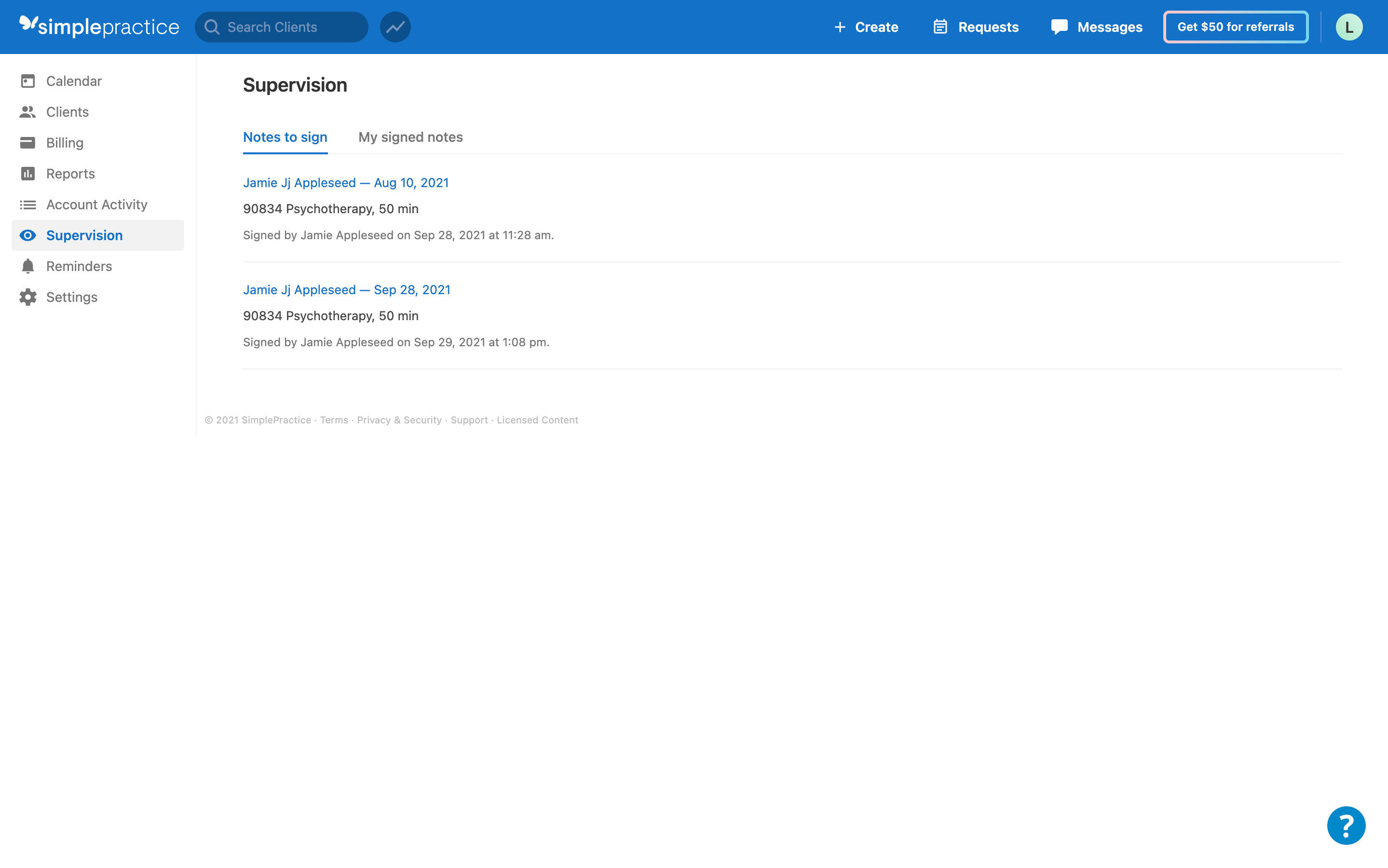
Task: Open Settings via the gear icon
Action: [x=28, y=297]
